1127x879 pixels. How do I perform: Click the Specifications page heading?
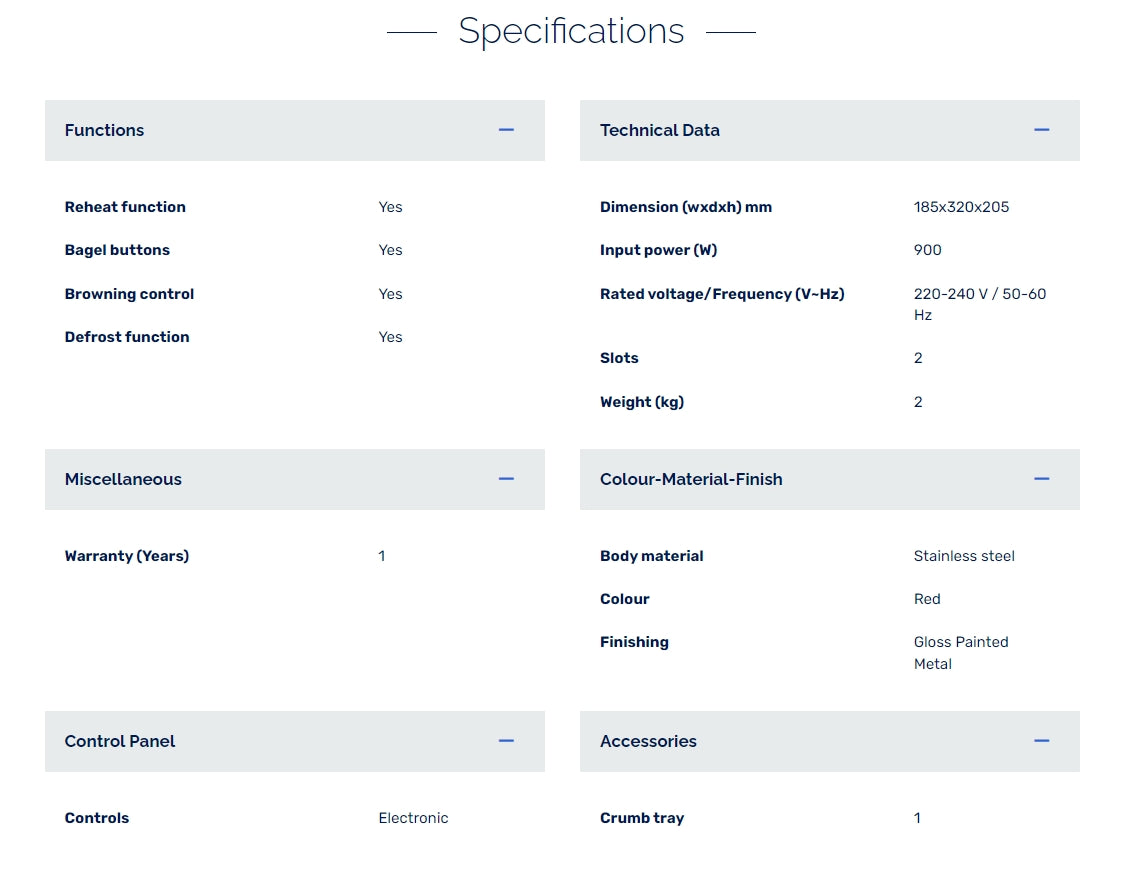[571, 31]
